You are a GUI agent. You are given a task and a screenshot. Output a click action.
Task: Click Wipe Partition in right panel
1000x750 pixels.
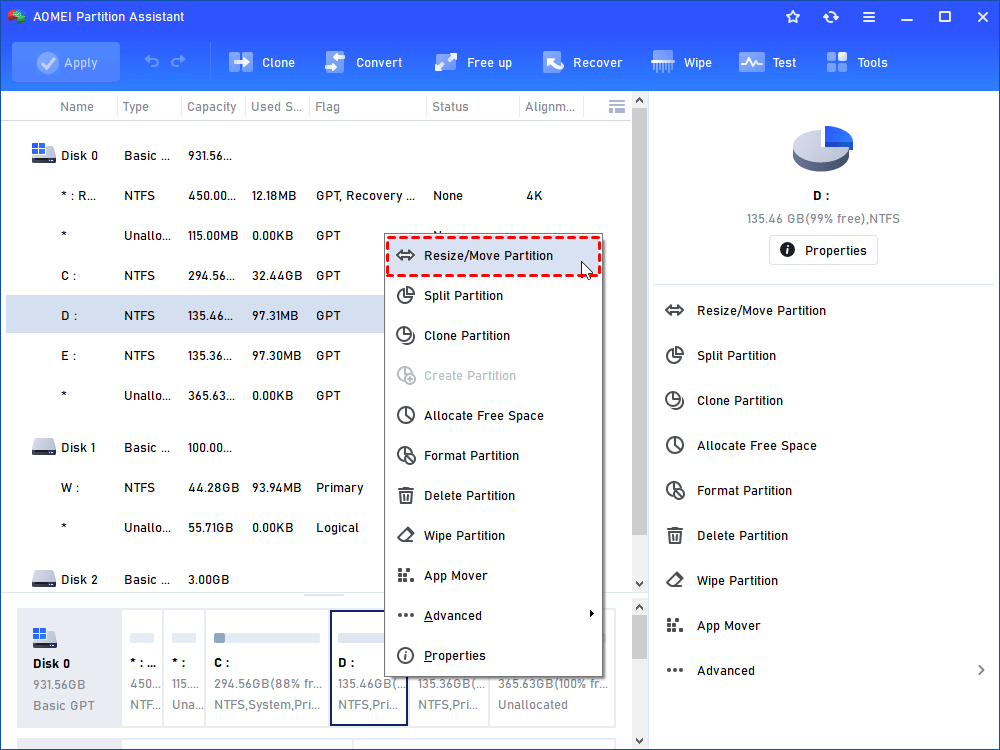coord(721,581)
